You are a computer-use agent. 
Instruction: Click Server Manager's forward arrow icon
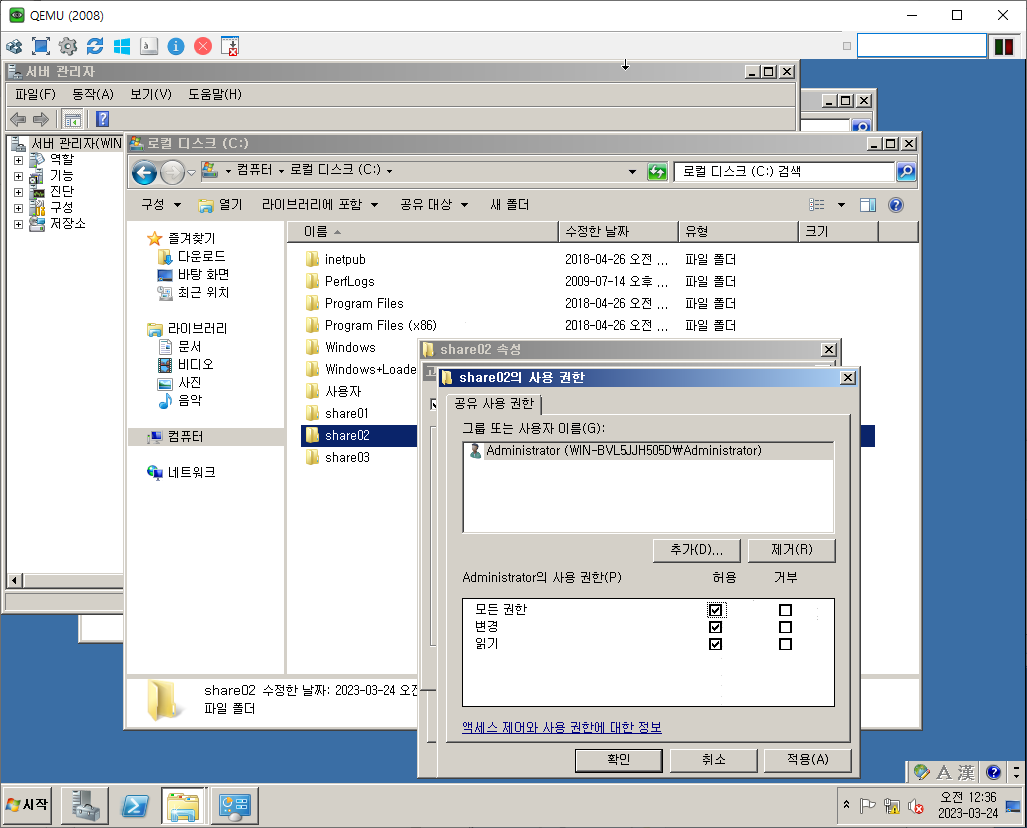[x=41, y=119]
